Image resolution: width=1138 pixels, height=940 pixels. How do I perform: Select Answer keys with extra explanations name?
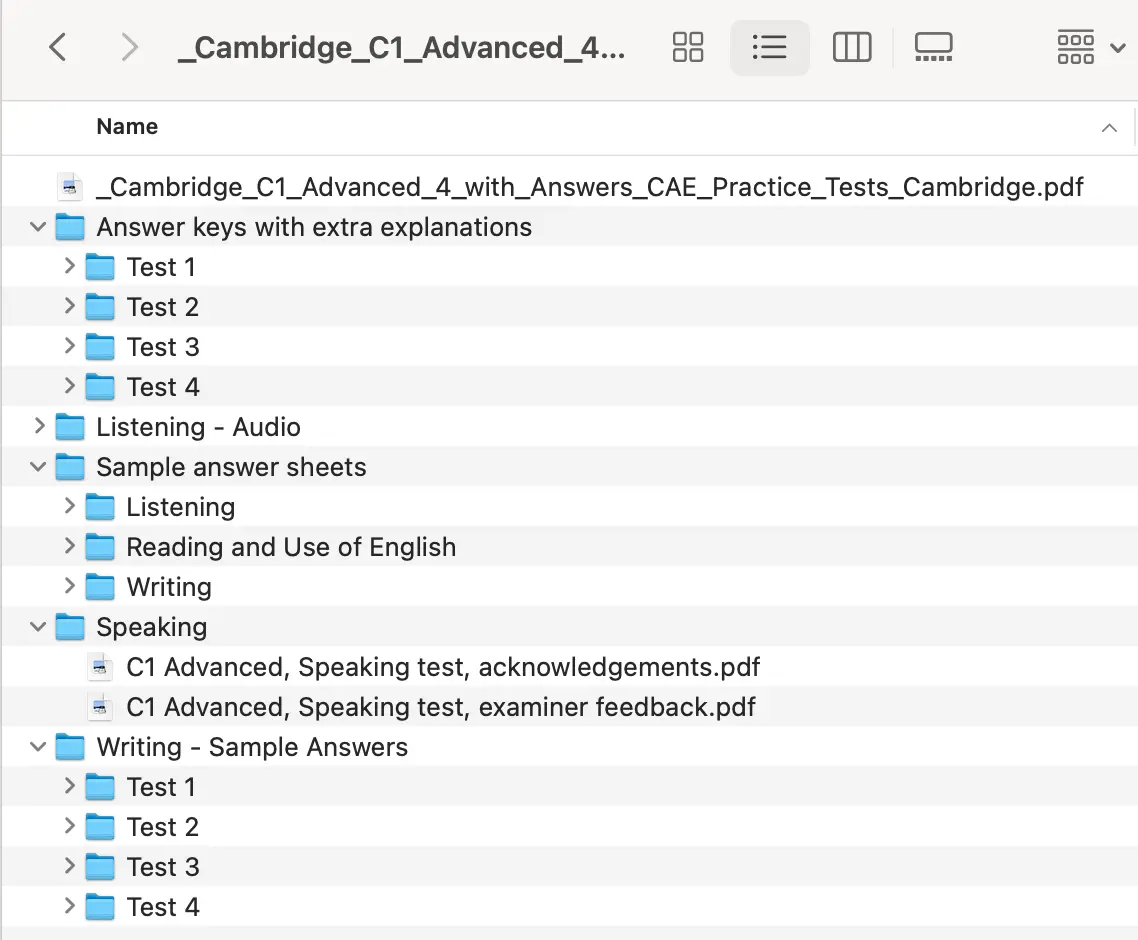[314, 227]
